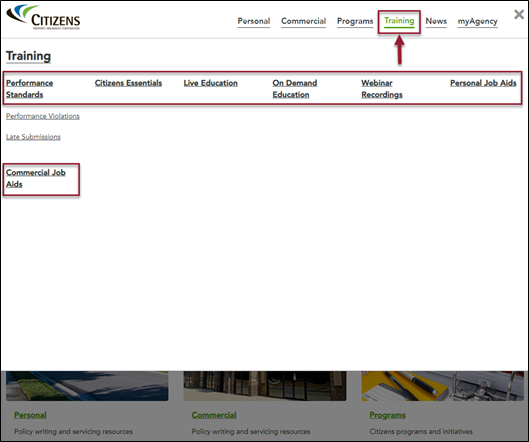The image size is (529, 442).
Task: Open Performance Standards link
Action: pos(30,89)
